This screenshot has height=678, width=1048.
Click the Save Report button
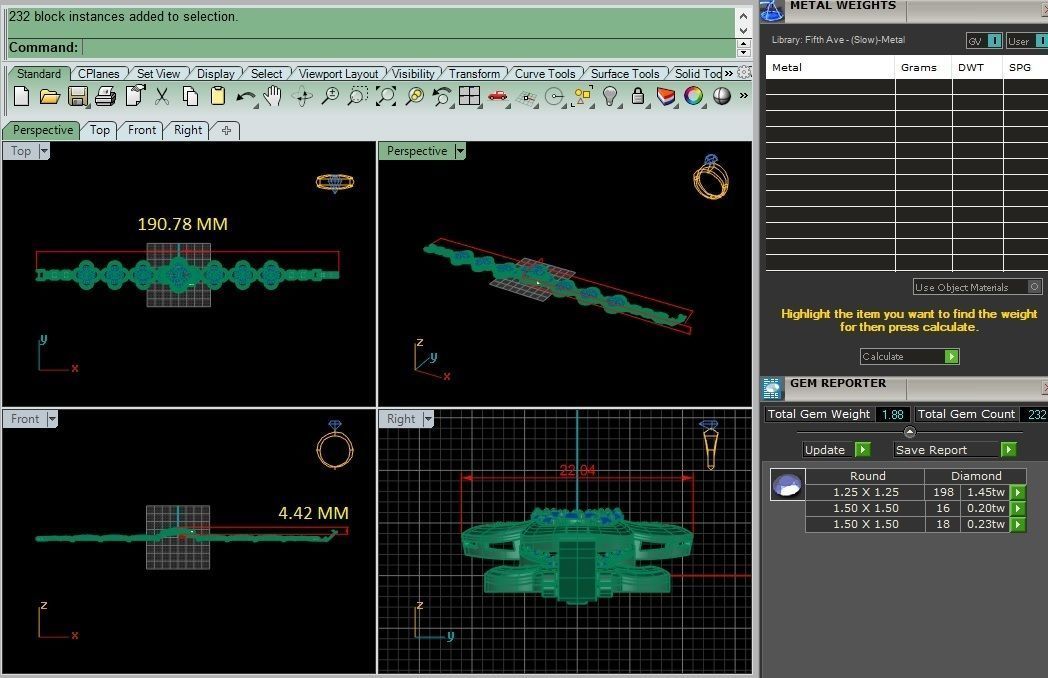point(956,450)
